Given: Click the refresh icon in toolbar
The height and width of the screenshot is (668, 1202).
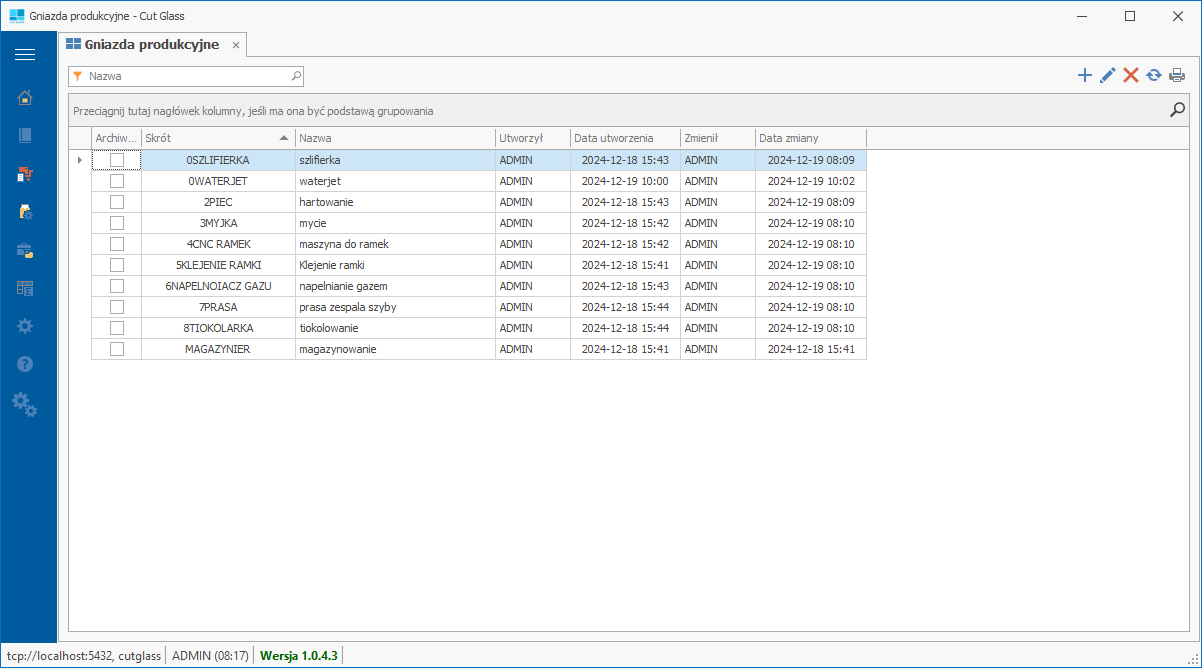Looking at the screenshot, I should coord(1154,75).
